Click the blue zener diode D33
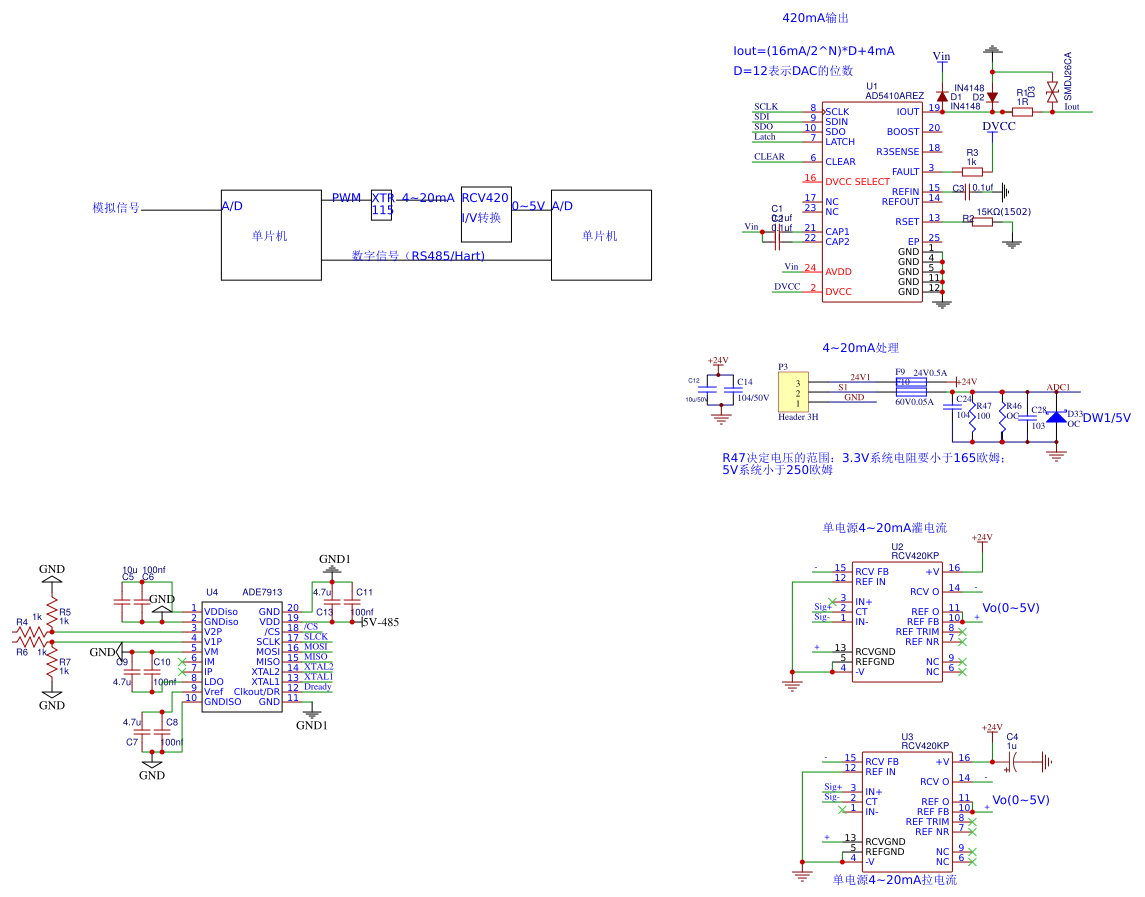The width and height of the screenshot is (1145, 897). (1056, 416)
